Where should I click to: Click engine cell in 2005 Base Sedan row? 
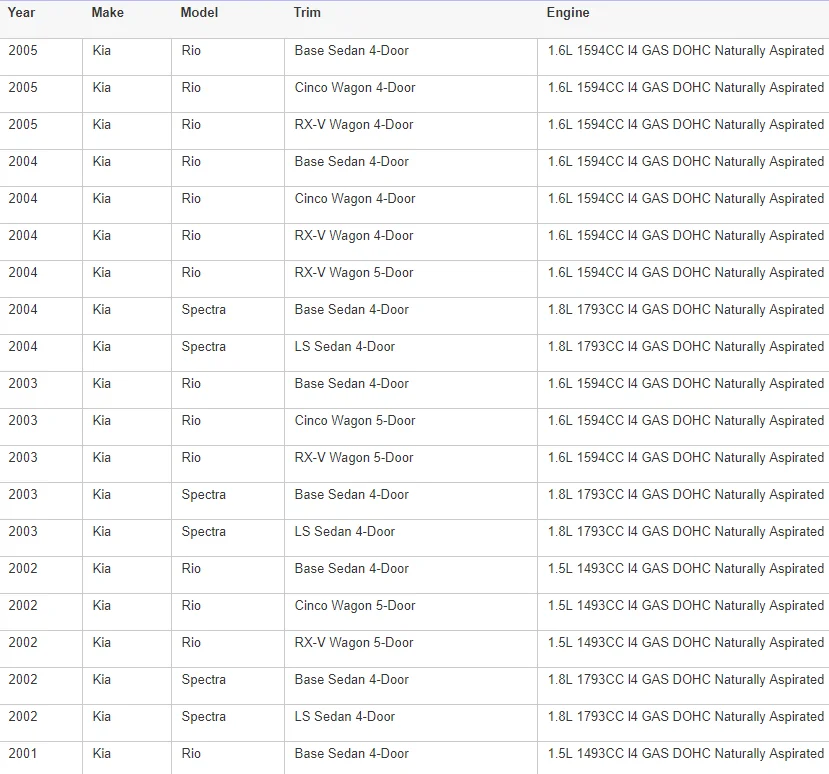tap(684, 57)
